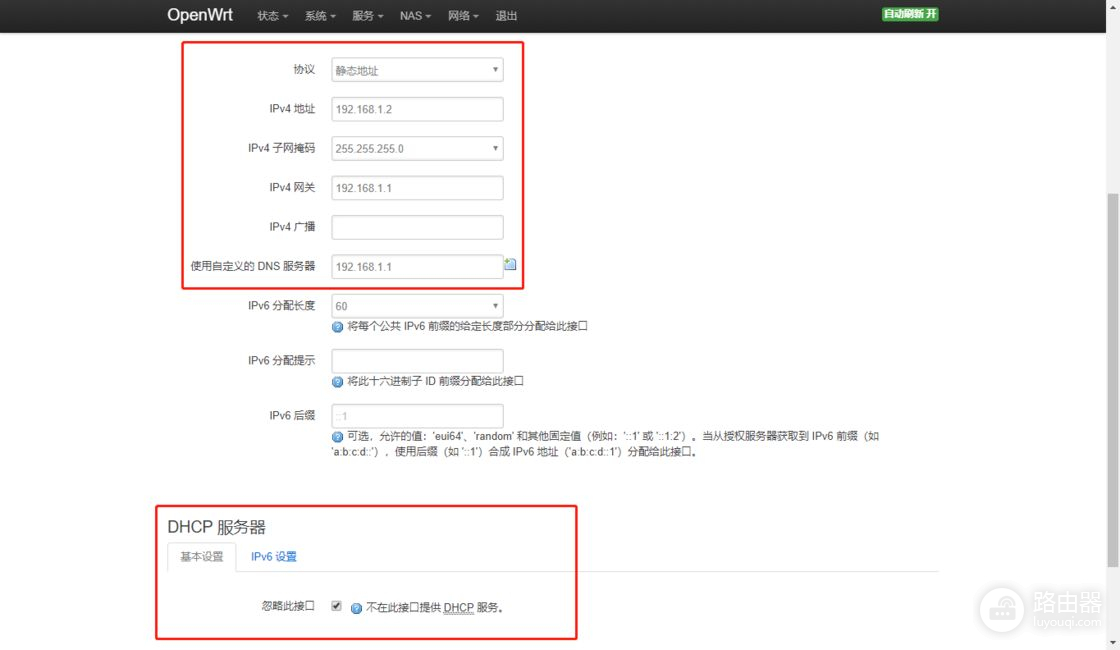
Task: Click help icon under IPv6 分配提示
Action: pyautogui.click(x=337, y=382)
